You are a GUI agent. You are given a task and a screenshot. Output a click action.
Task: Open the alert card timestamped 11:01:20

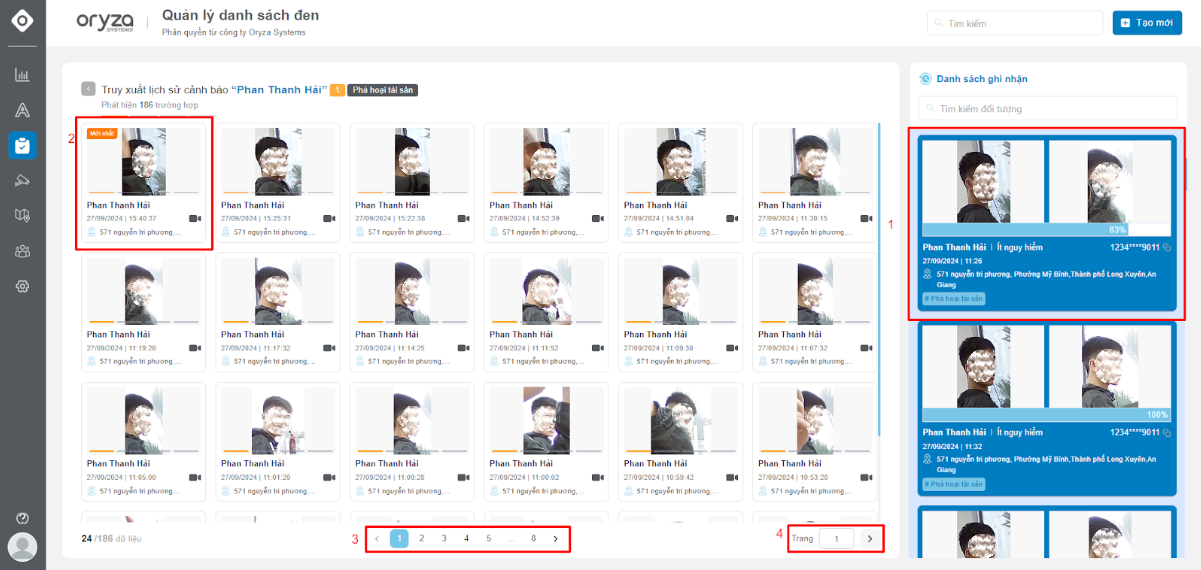coord(278,442)
